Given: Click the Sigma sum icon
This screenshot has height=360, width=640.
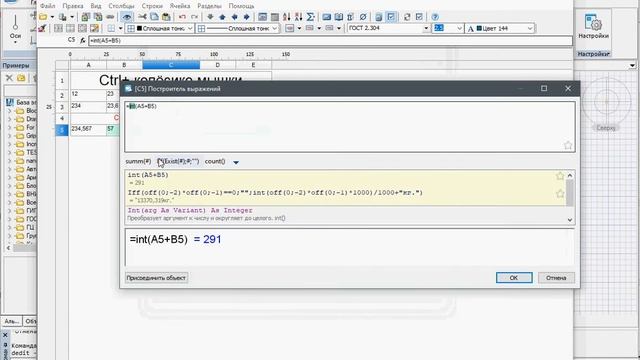Looking at the screenshot, I should 311,17.
